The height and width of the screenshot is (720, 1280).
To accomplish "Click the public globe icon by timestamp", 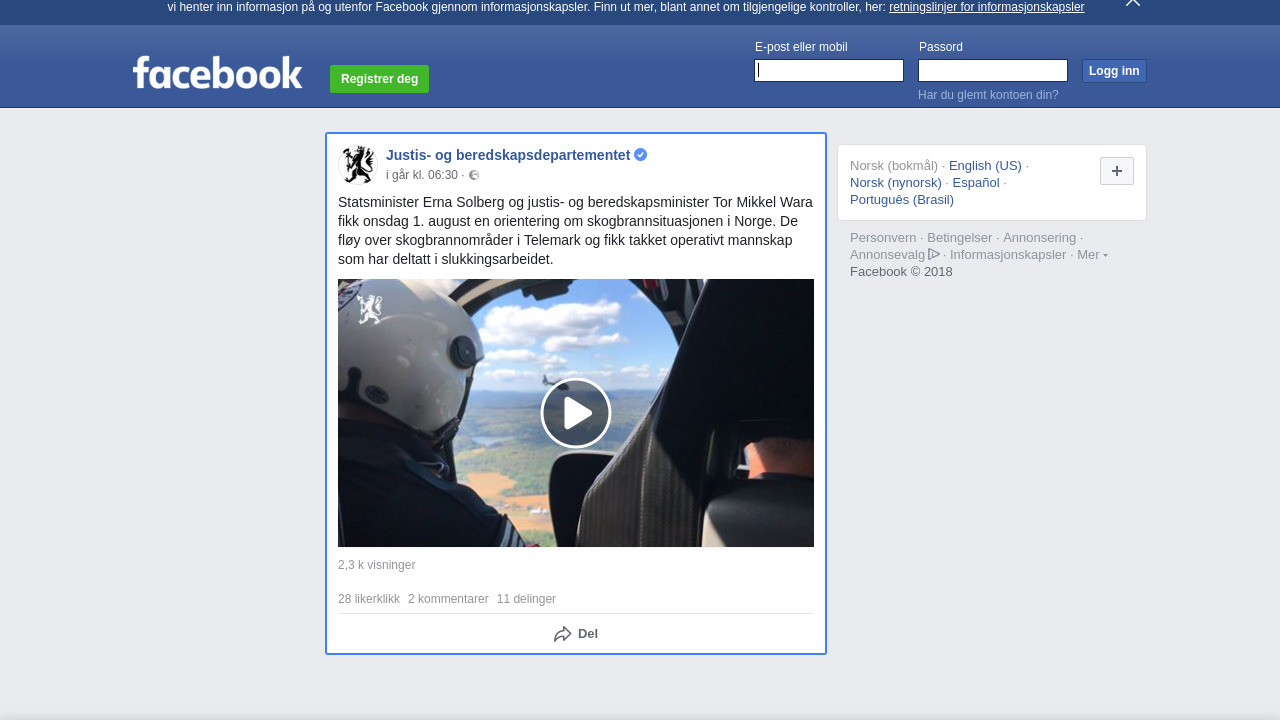I will tap(474, 176).
